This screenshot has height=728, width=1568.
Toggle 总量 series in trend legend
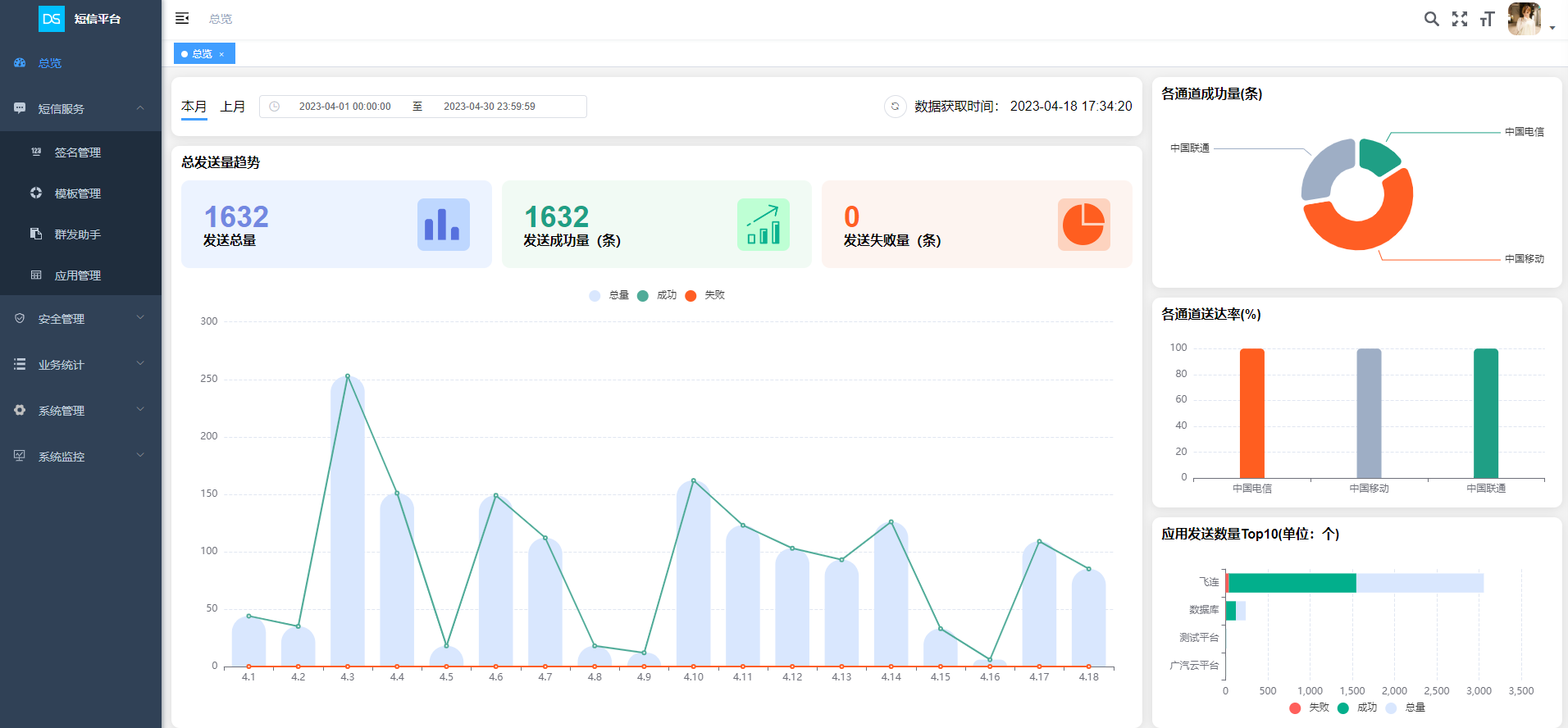coord(609,295)
